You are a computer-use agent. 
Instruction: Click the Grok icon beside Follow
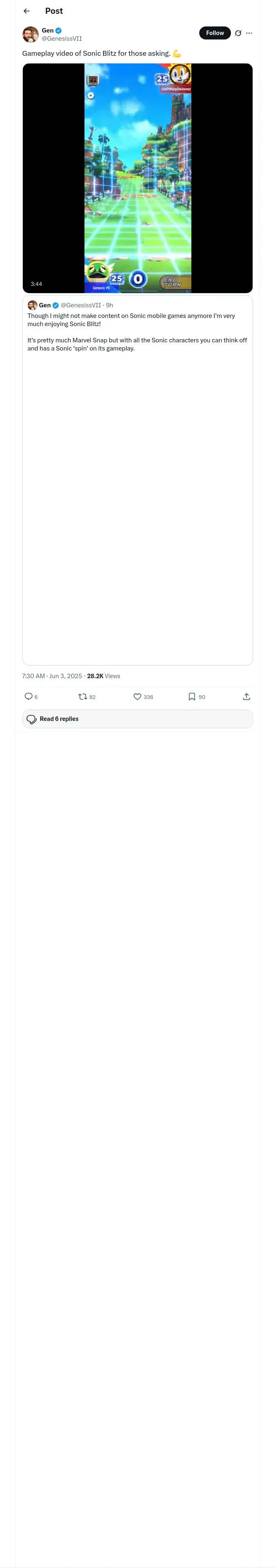[238, 33]
